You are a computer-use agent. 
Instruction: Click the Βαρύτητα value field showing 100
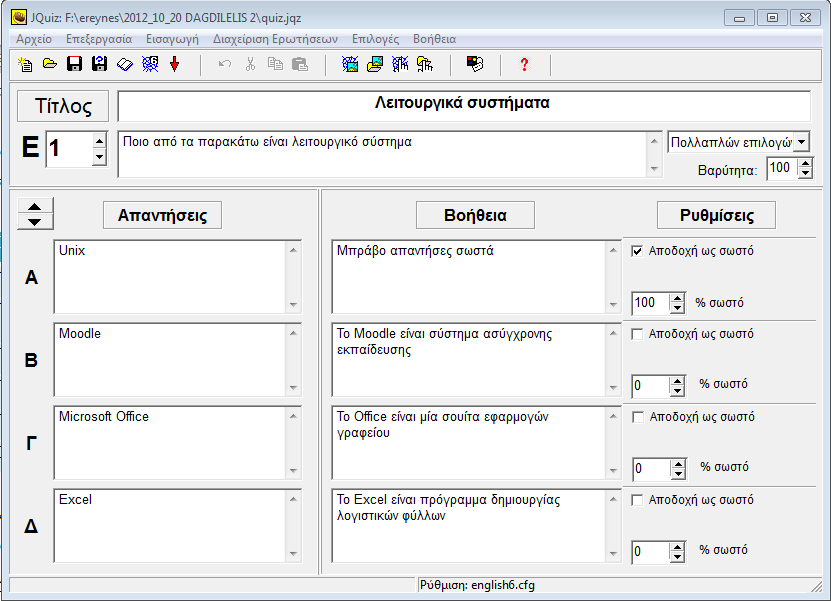(x=783, y=169)
